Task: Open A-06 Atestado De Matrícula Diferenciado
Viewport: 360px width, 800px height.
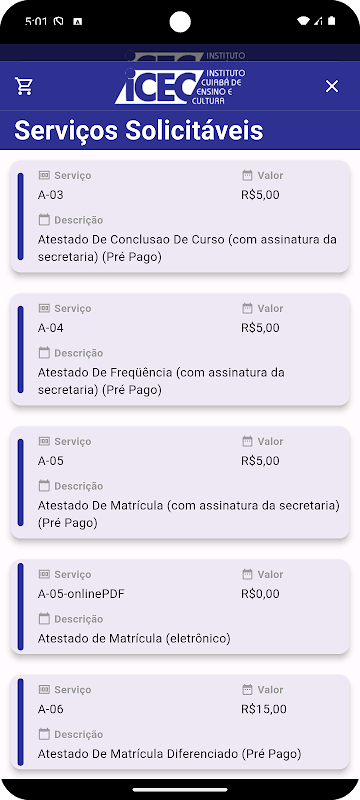Action: click(180, 722)
